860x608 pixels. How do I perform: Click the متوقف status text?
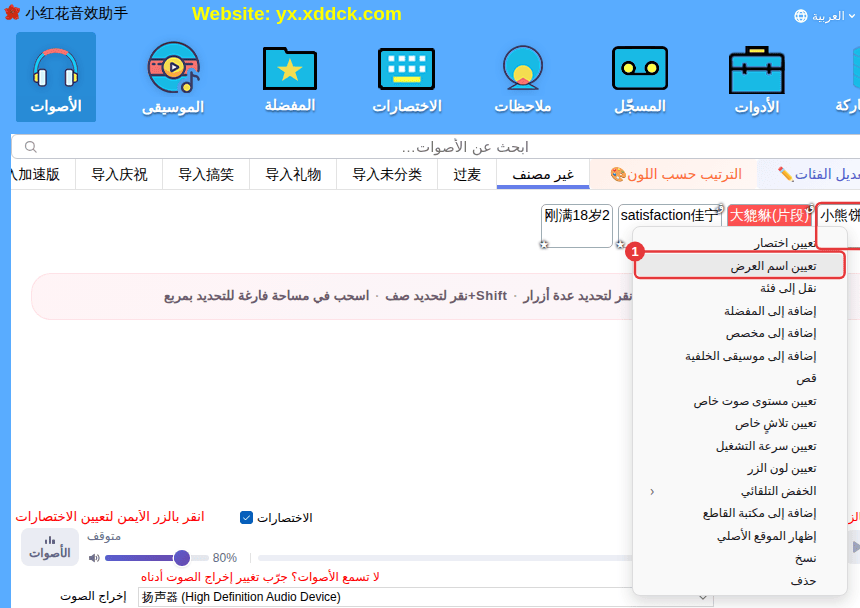tap(104, 536)
